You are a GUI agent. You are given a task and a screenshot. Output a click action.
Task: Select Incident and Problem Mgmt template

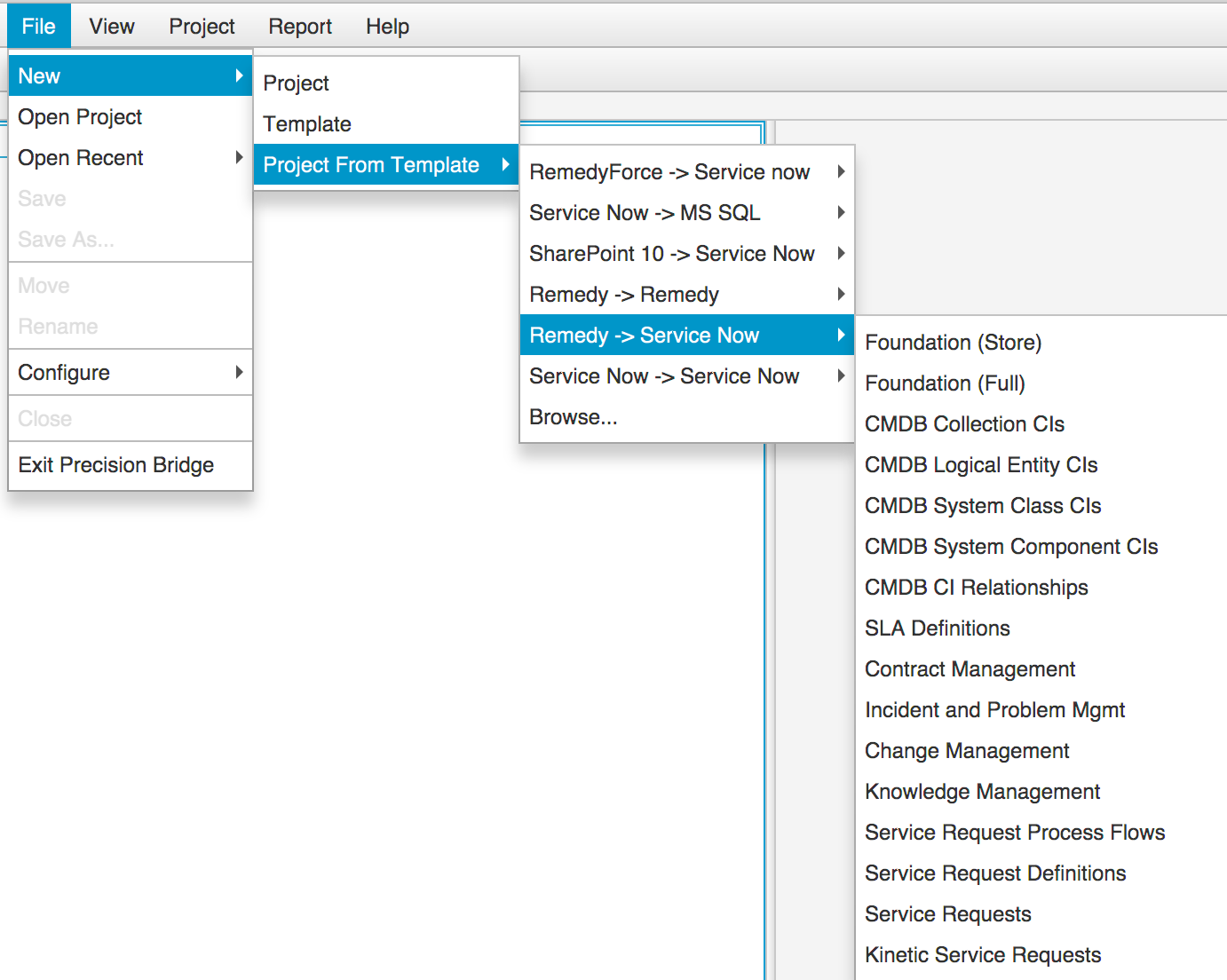coord(1041,709)
